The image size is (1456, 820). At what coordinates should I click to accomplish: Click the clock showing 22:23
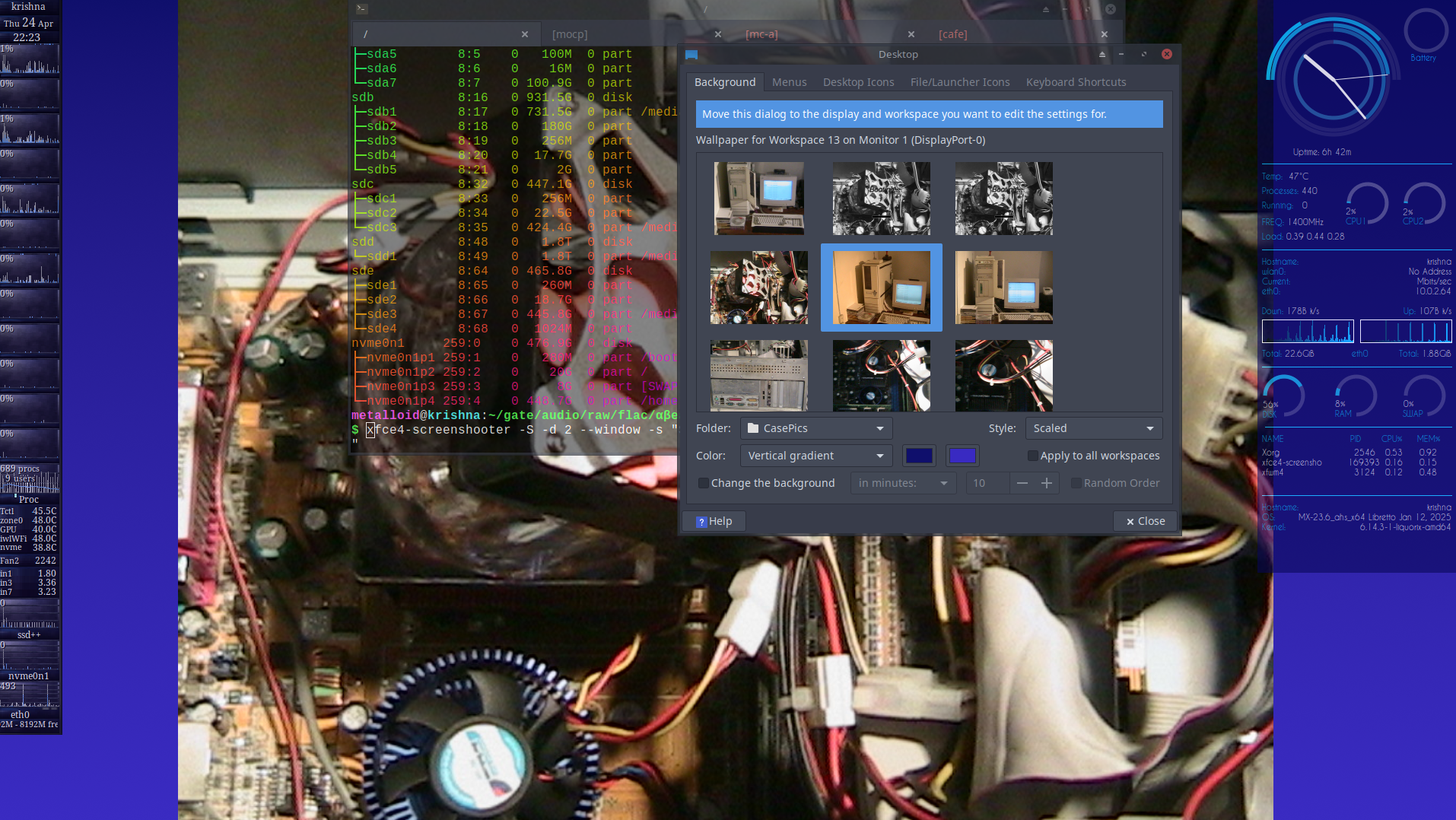click(x=27, y=37)
